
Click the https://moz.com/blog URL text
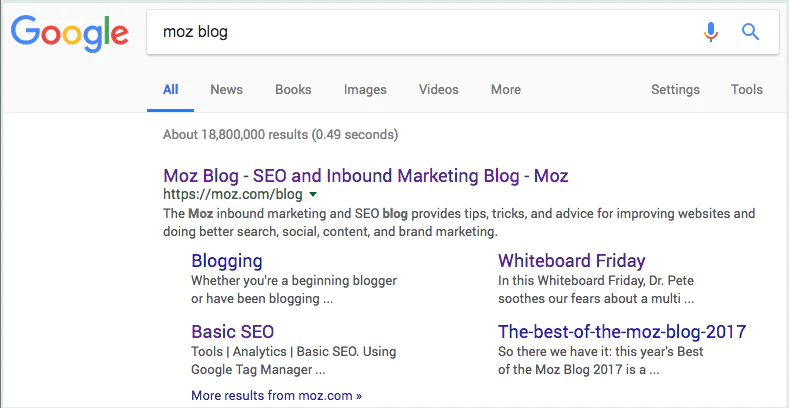[233, 194]
